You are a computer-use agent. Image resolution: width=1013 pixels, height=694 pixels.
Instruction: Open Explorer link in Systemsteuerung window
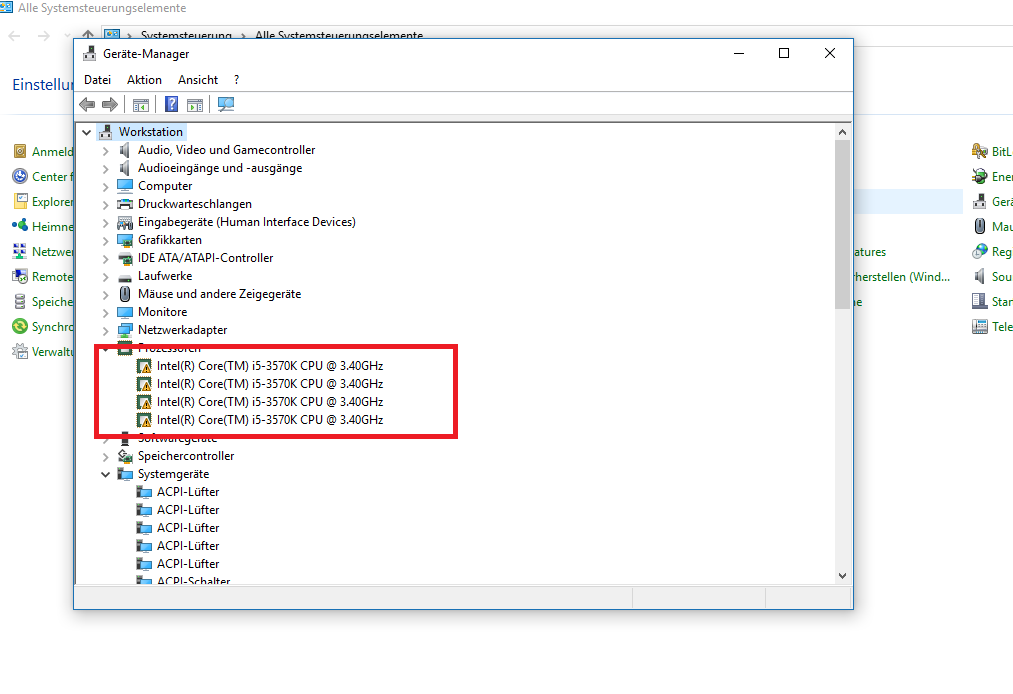(52, 202)
